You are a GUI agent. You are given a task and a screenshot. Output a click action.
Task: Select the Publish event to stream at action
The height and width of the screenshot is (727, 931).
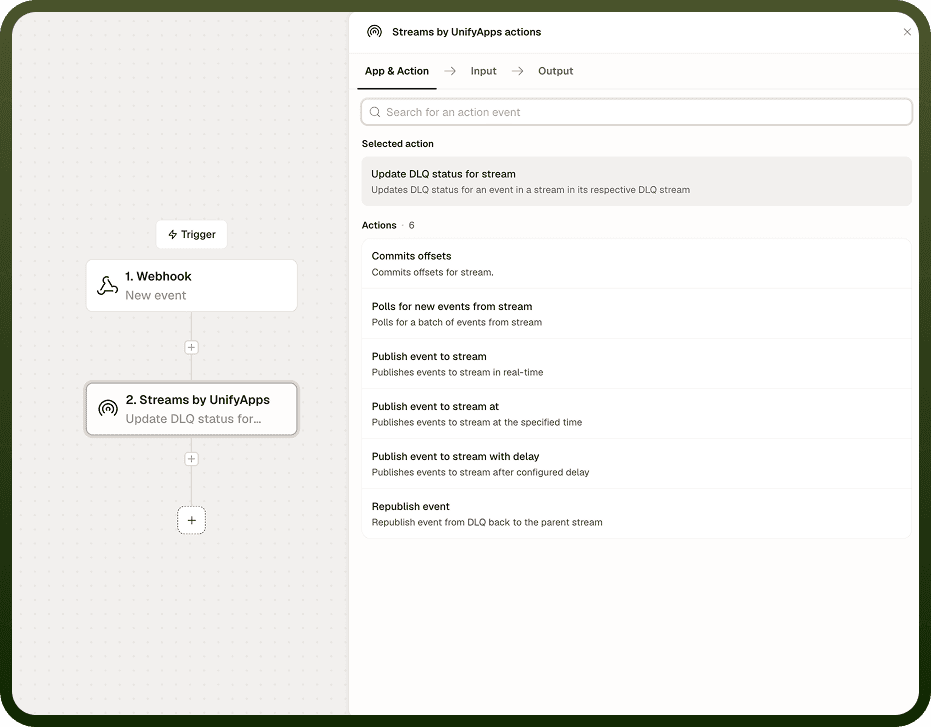tap(636, 414)
